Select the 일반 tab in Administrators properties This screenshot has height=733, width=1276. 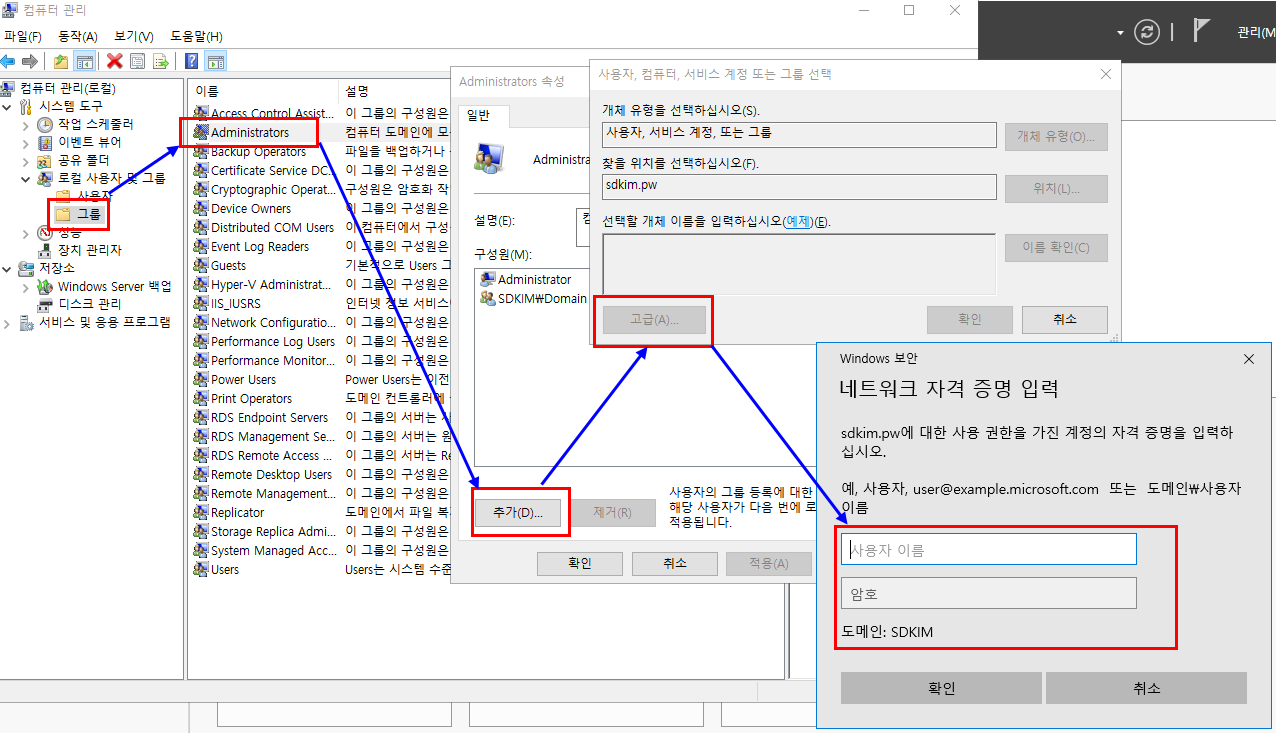pyautogui.click(x=479, y=116)
